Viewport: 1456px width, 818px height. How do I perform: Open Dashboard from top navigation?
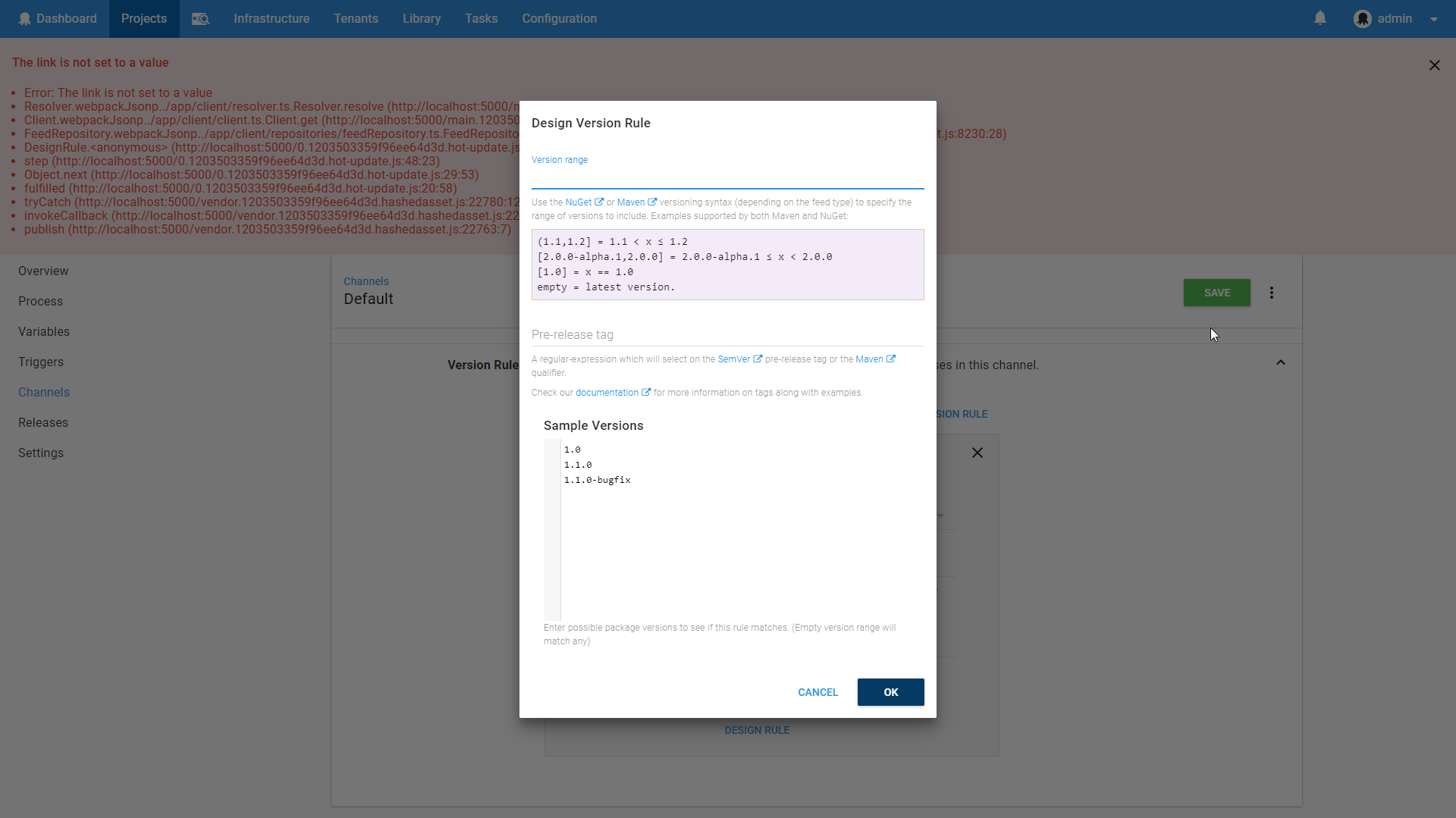pyautogui.click(x=58, y=19)
